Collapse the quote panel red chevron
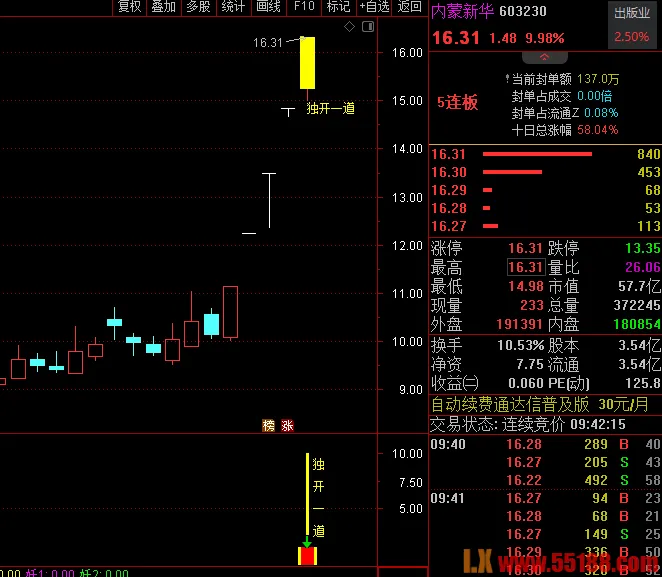 (544, 57)
